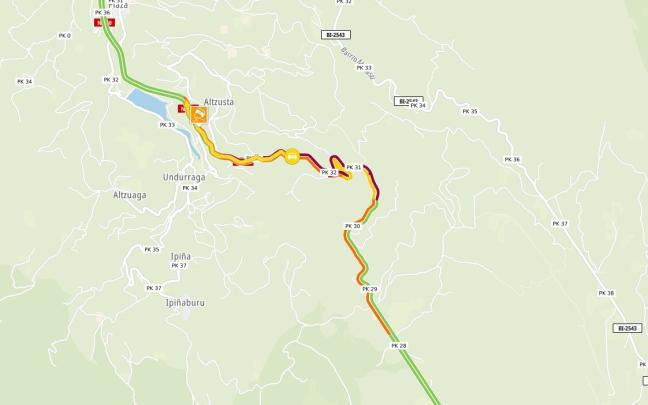
Task: Click the BI-2543 road shield below PK 38
Action: pyautogui.click(x=627, y=328)
